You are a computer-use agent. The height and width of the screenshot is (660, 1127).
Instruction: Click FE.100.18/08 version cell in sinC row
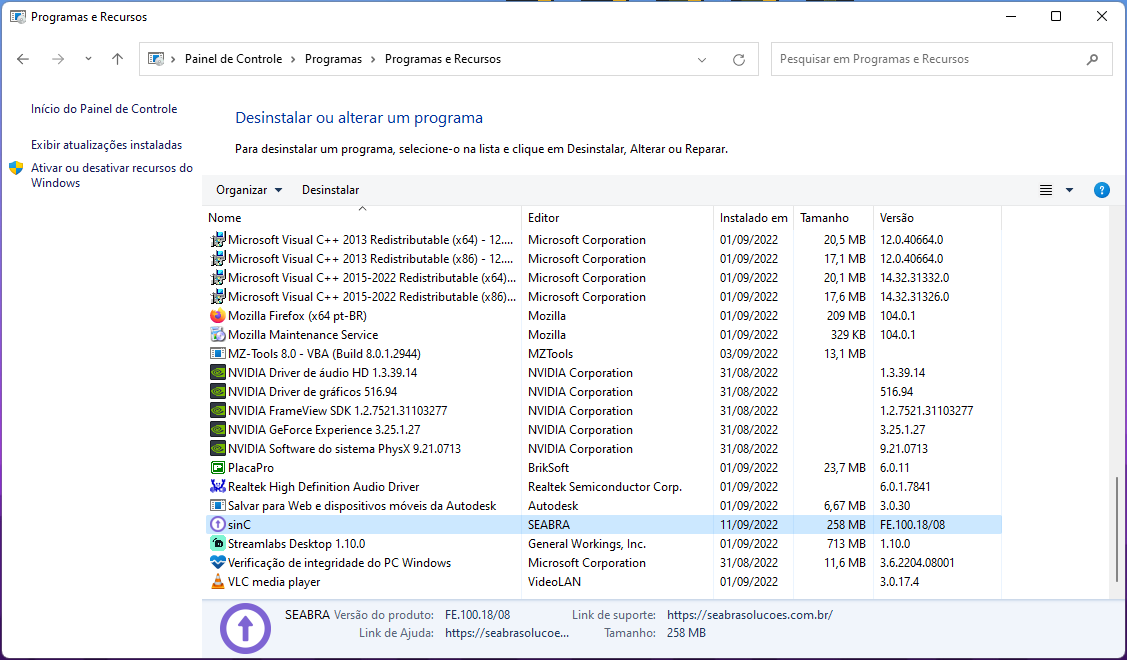[x=912, y=525]
